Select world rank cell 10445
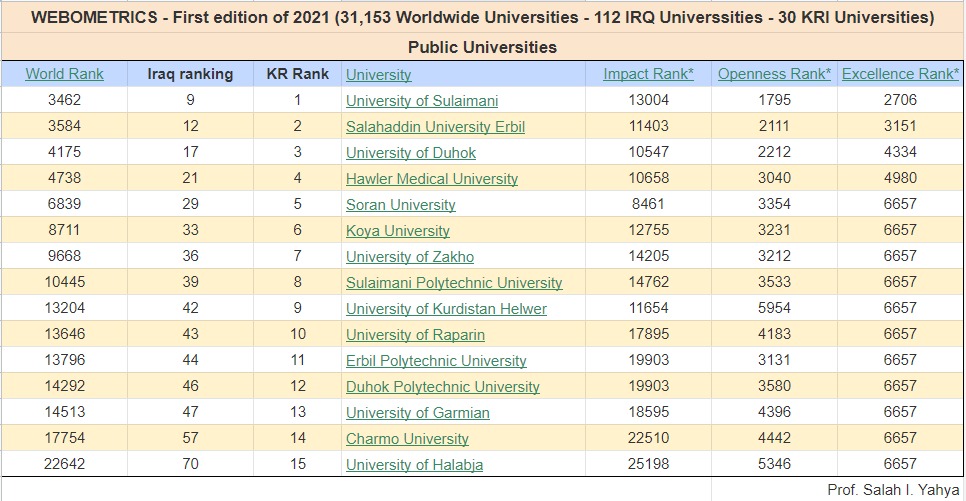The width and height of the screenshot is (966, 501). (x=64, y=282)
